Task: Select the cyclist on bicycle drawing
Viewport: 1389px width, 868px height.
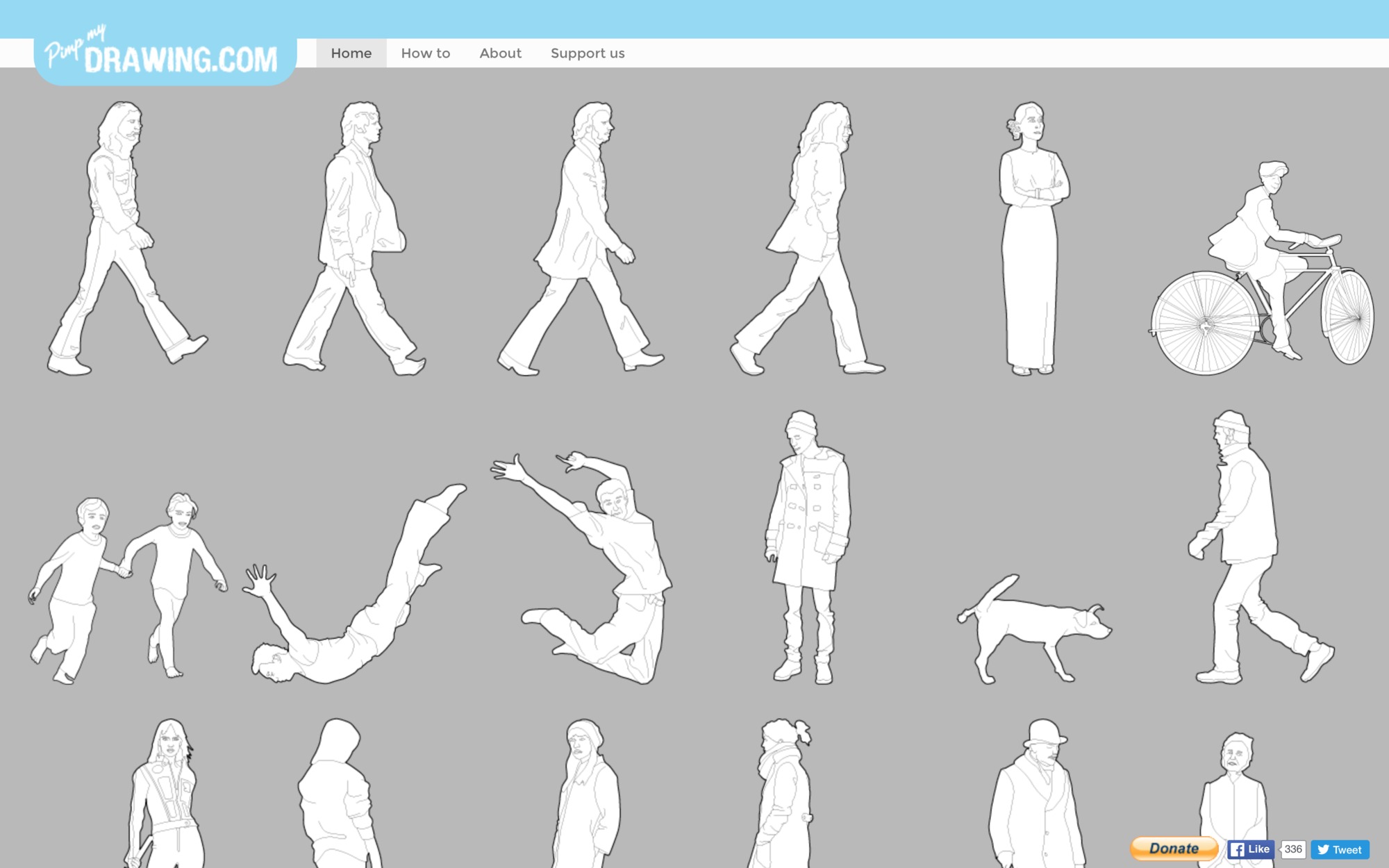Action: [x=1261, y=278]
